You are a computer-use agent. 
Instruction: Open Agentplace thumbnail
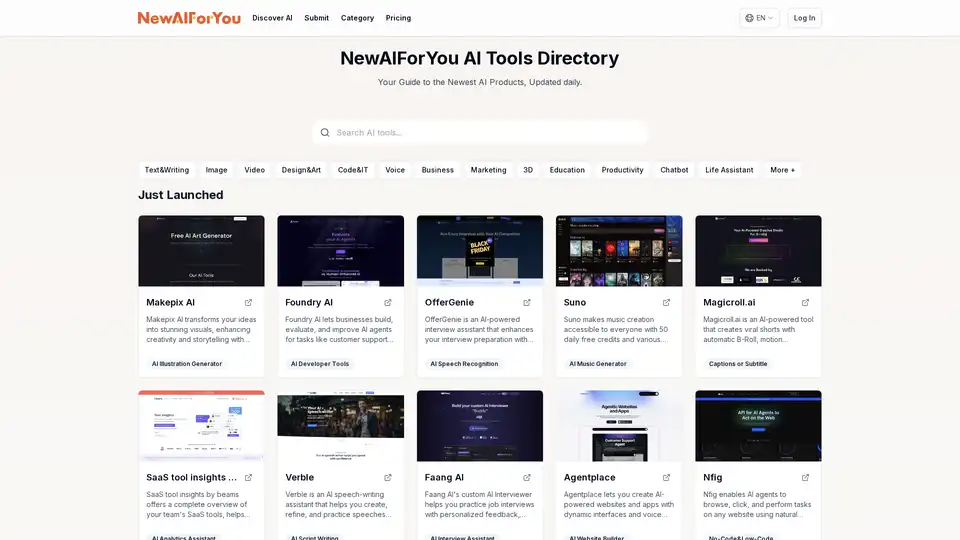click(619, 426)
